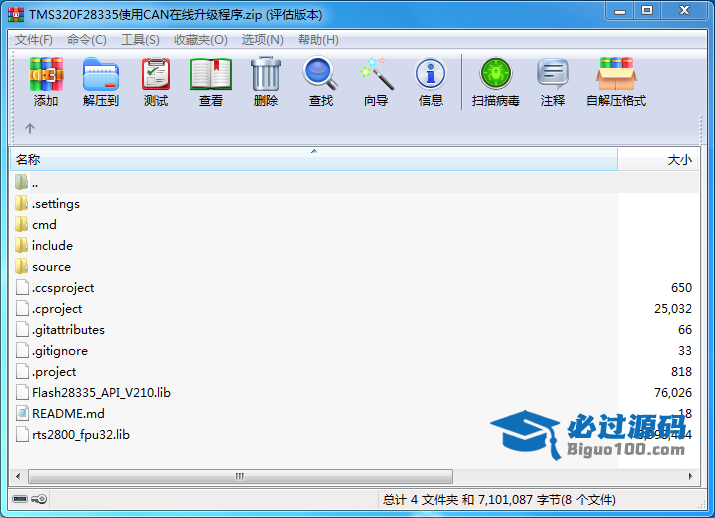This screenshot has height=518, width=715.
Task: Go up one level with the arrow
Action: 30,128
